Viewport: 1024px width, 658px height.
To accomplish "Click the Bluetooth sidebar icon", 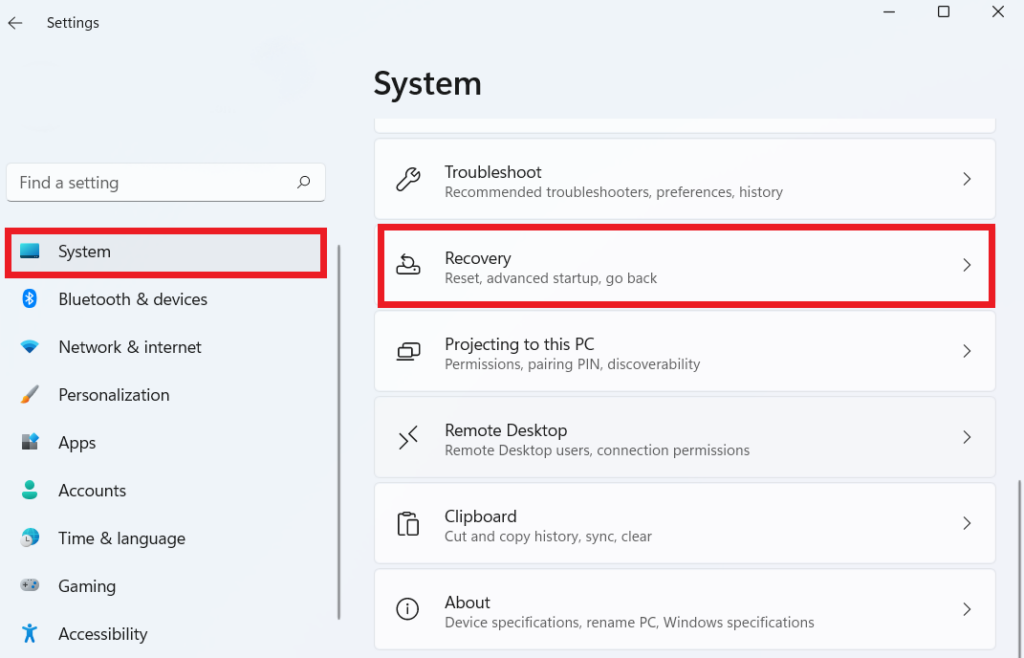I will tap(28, 299).
